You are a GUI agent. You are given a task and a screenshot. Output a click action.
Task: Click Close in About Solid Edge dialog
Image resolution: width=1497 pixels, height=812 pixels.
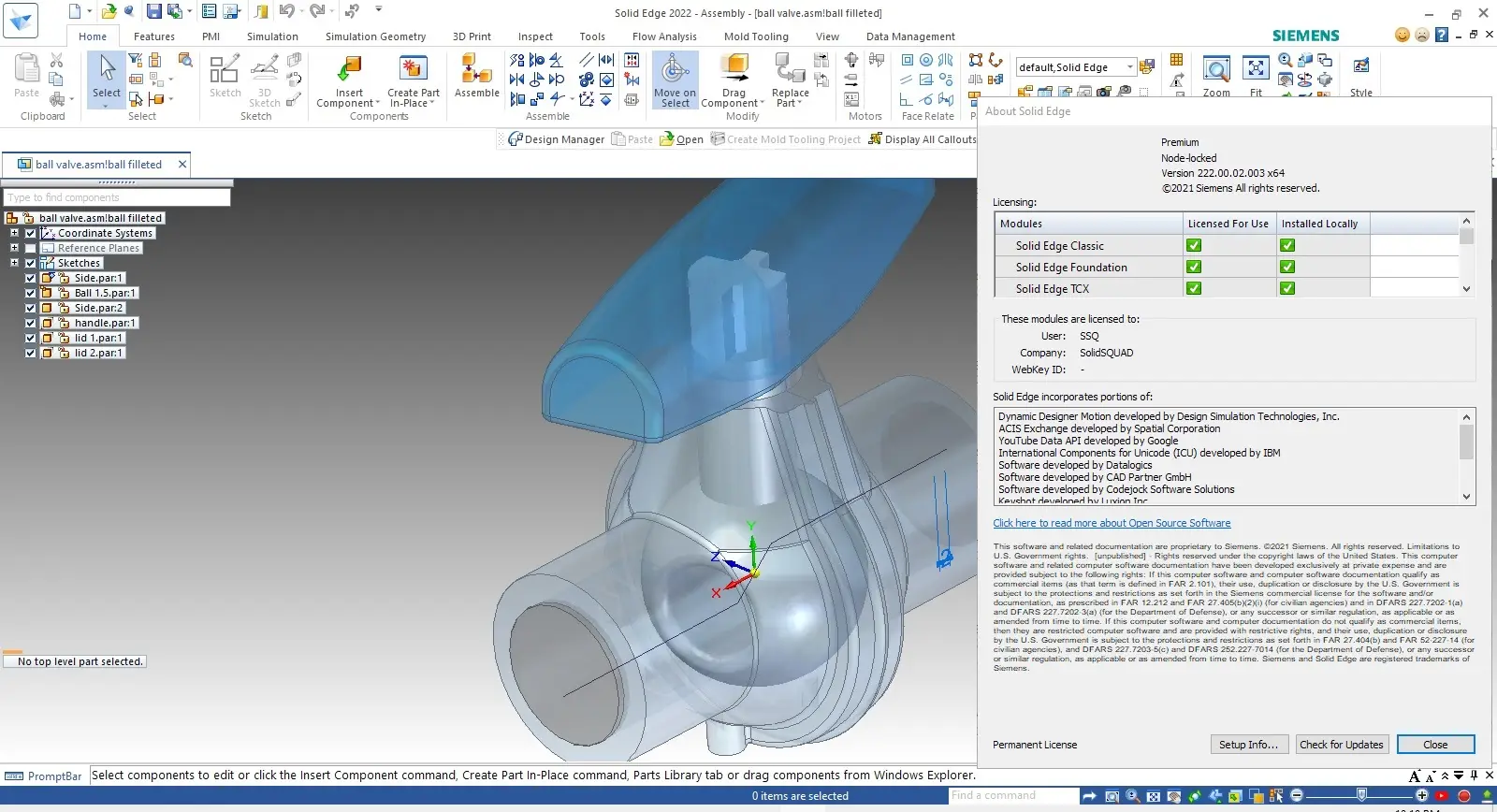pos(1435,745)
